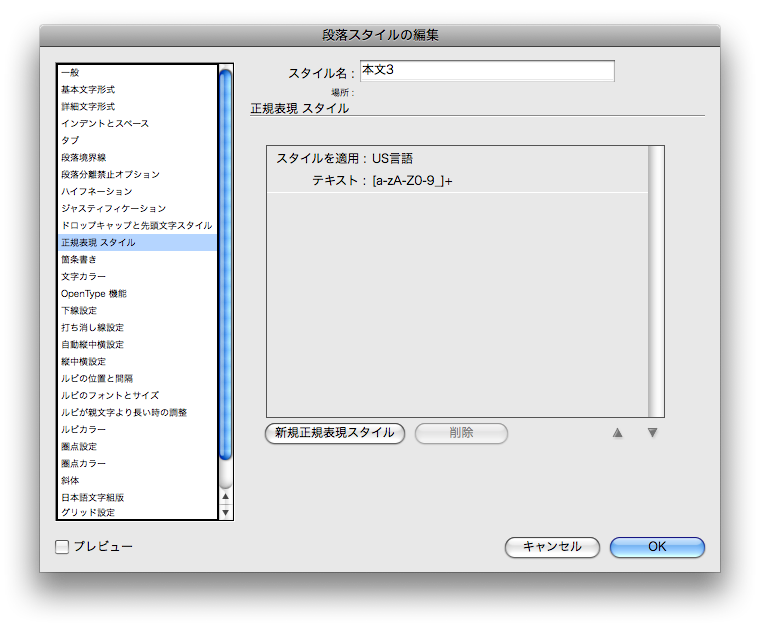The width and height of the screenshot is (760, 627).
Task: Select 箇条書き category
Action: click(x=138, y=260)
